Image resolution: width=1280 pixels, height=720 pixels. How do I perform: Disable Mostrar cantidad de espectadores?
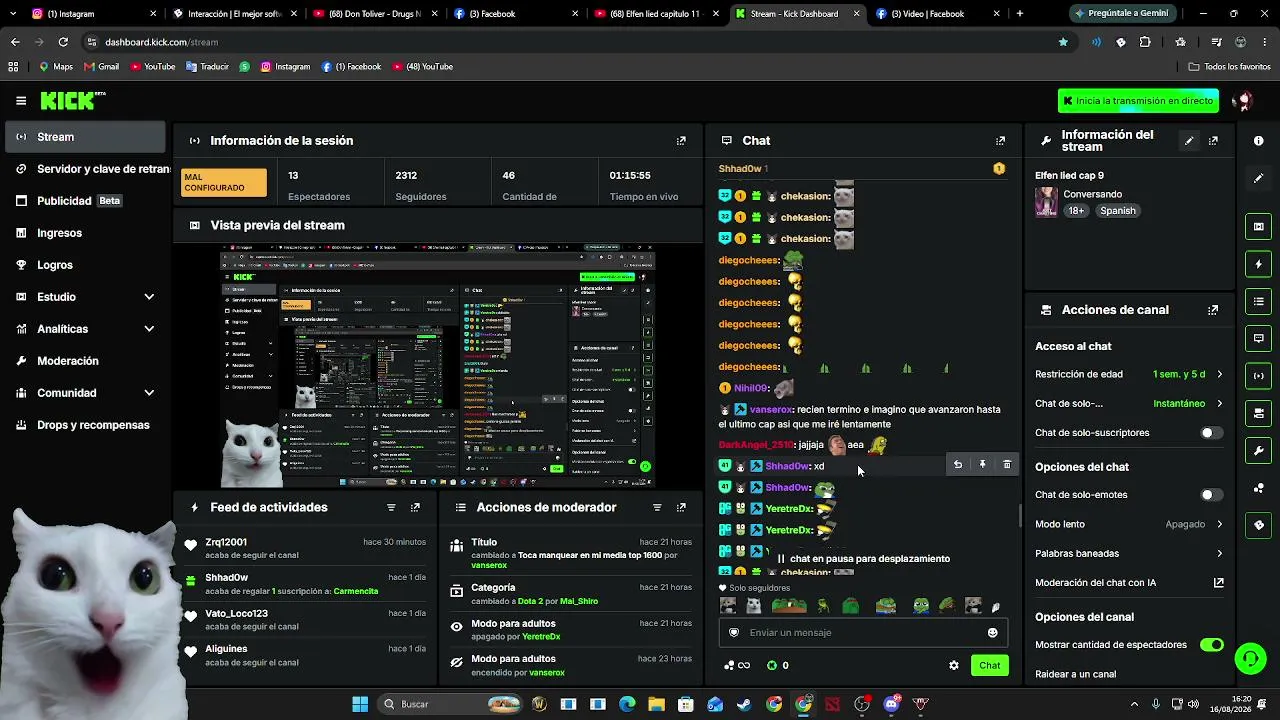pyautogui.click(x=1211, y=645)
